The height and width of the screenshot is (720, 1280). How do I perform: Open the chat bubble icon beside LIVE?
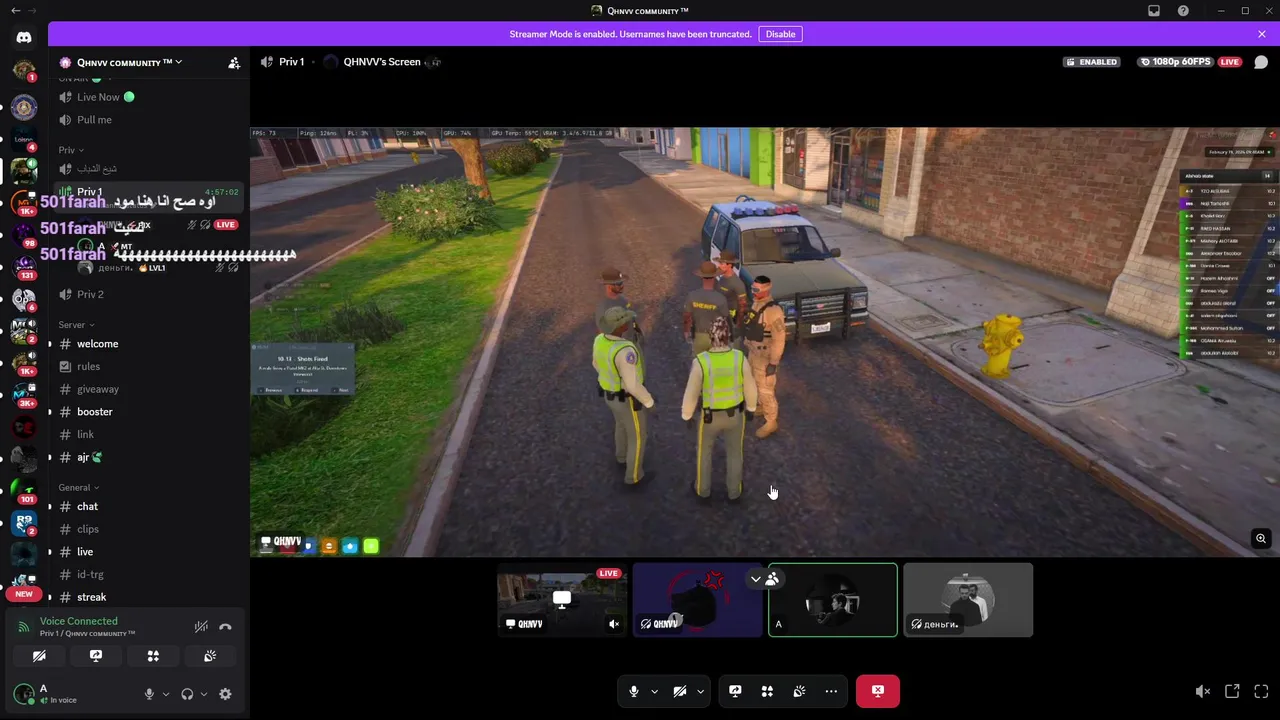(1261, 62)
